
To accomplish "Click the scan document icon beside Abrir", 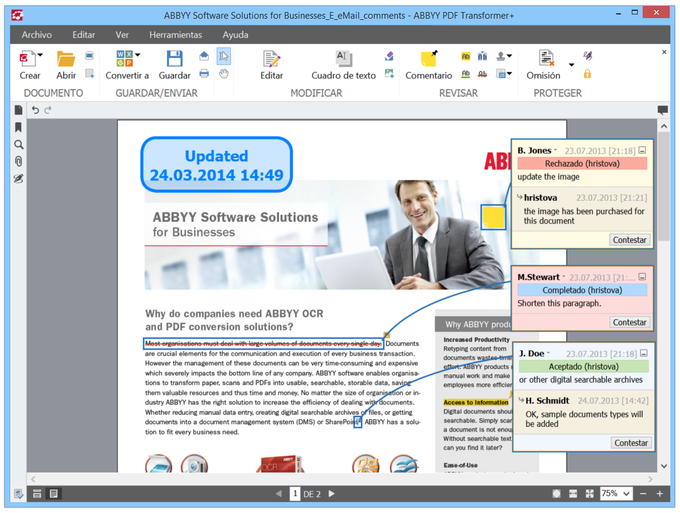I will [x=89, y=56].
